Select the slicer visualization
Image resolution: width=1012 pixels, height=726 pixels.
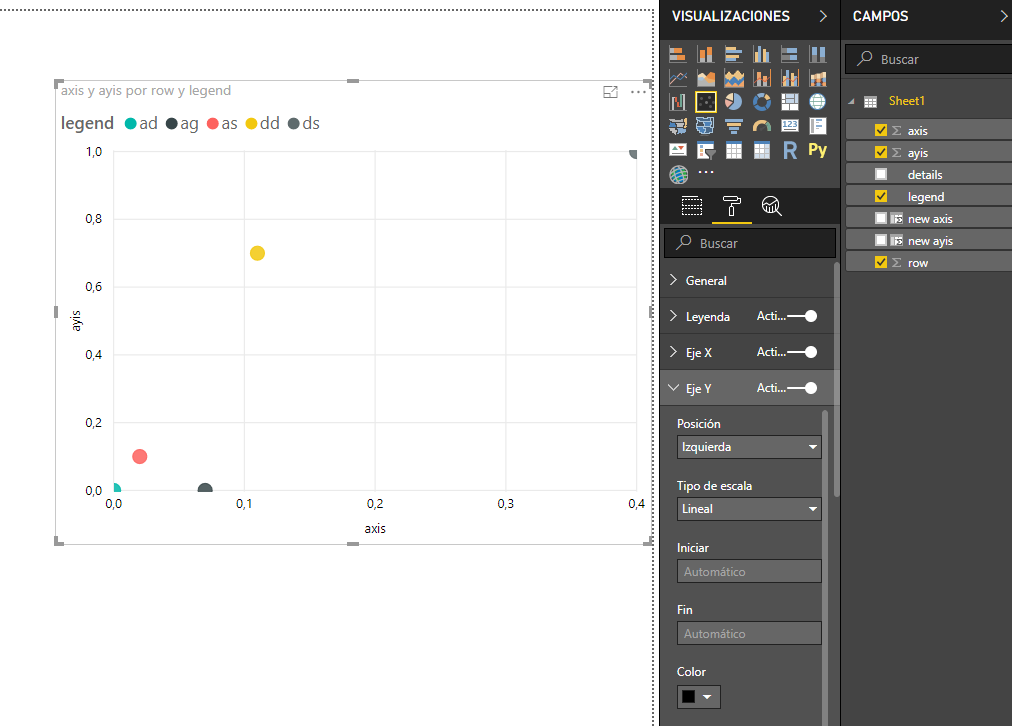tap(705, 150)
